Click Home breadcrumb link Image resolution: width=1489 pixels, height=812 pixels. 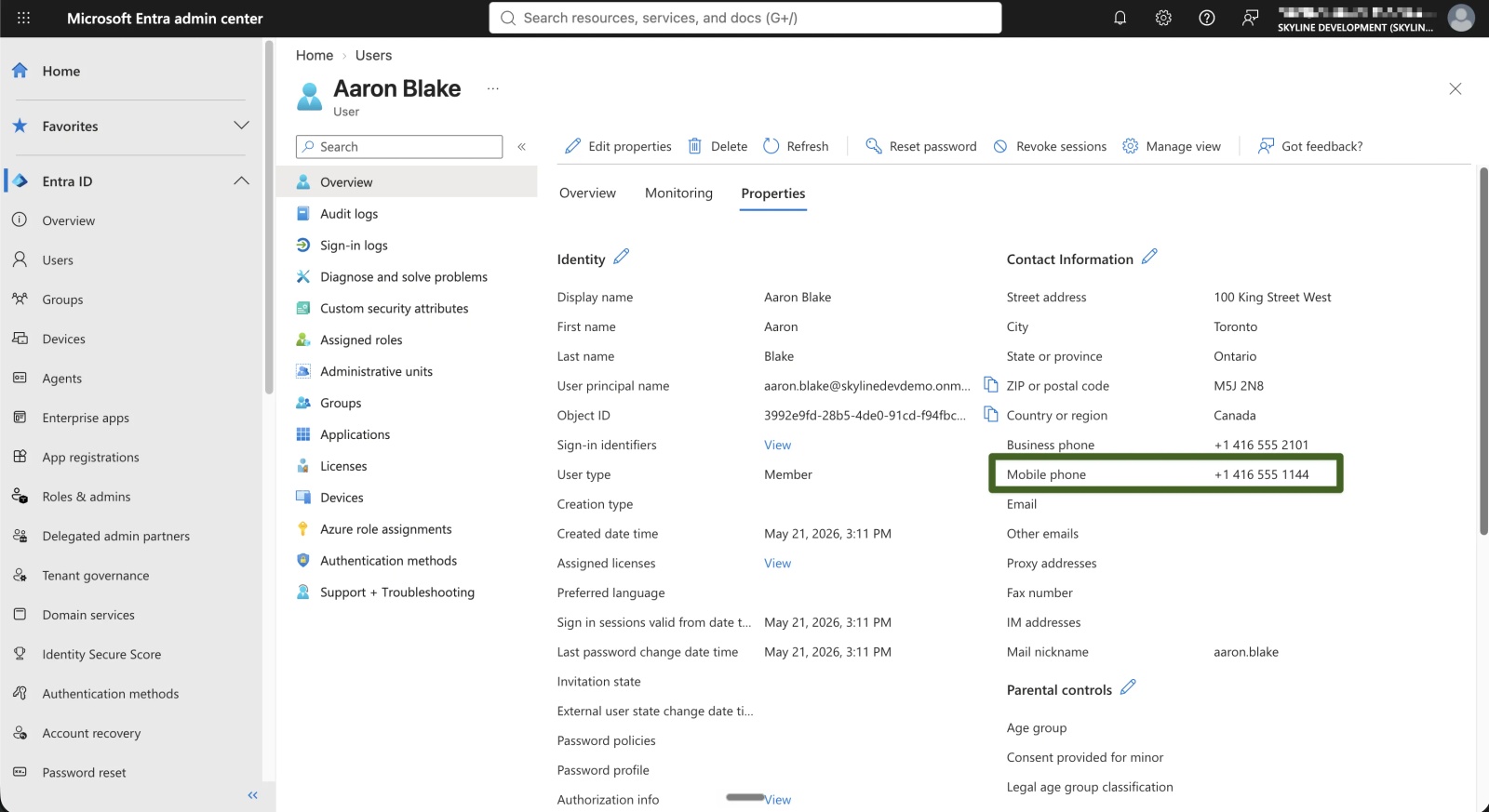[315, 55]
